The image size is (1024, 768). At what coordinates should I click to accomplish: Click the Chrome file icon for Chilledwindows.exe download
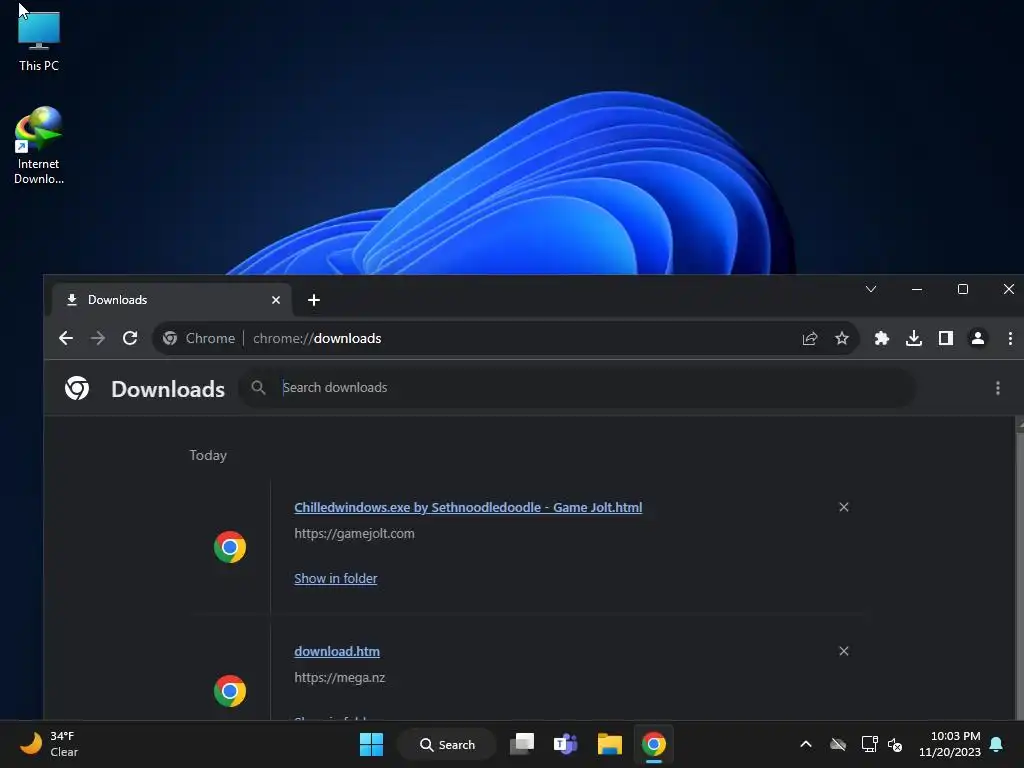(230, 547)
